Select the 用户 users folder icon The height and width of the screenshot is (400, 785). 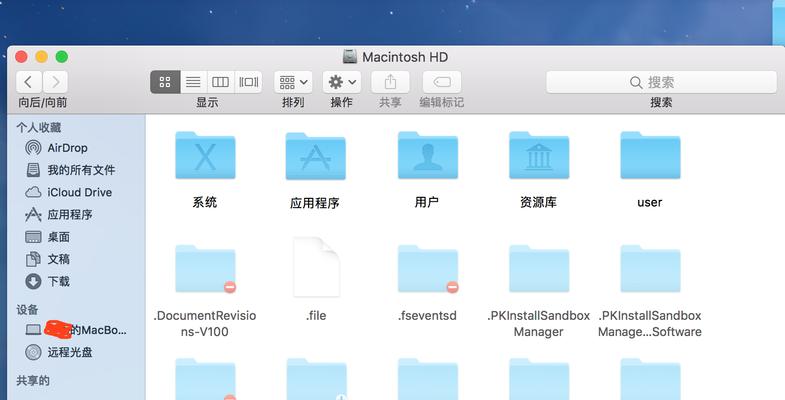click(427, 157)
